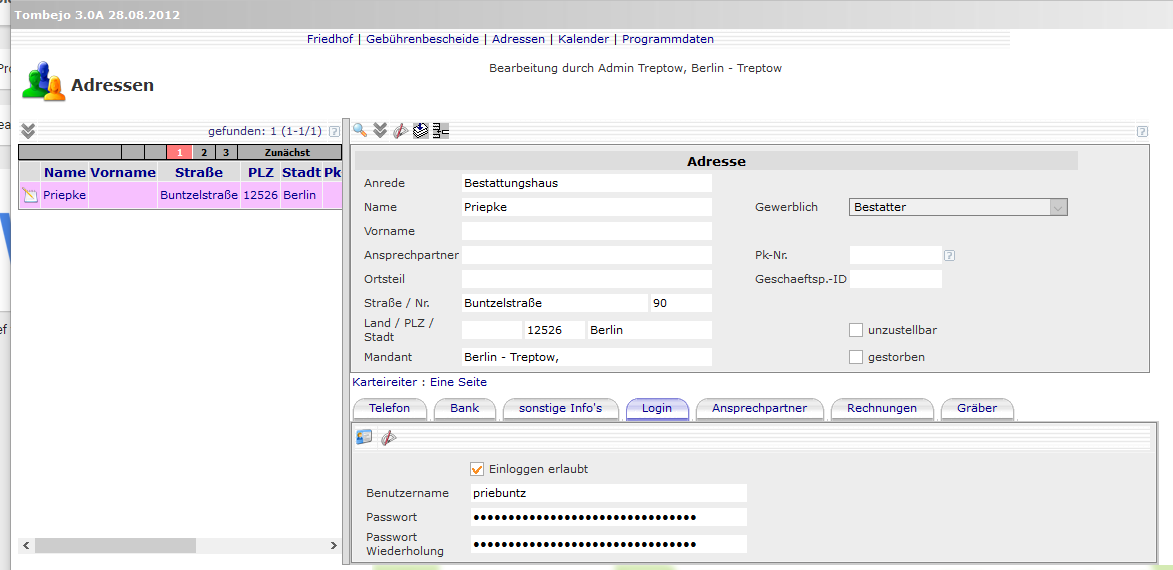The width and height of the screenshot is (1173, 570).
Task: Go to Kalender in top navigation
Action: point(583,39)
